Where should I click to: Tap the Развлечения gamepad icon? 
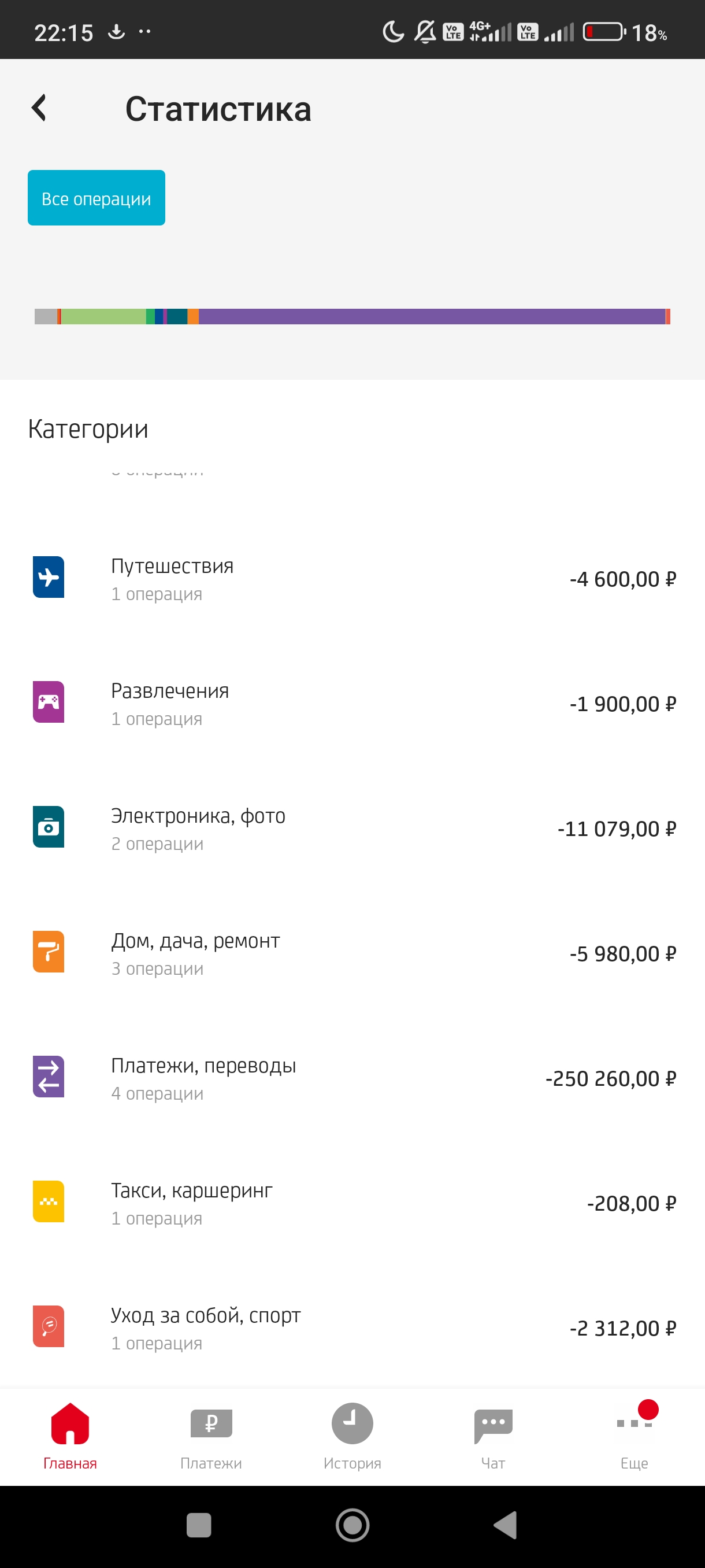pos(49,702)
